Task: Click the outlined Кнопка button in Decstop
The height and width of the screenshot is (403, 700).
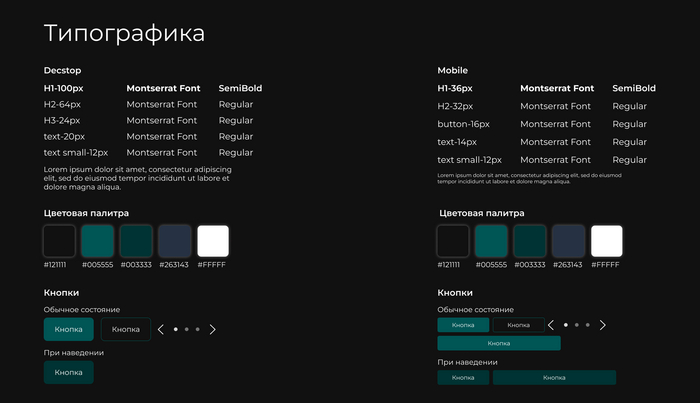Action: (125, 329)
